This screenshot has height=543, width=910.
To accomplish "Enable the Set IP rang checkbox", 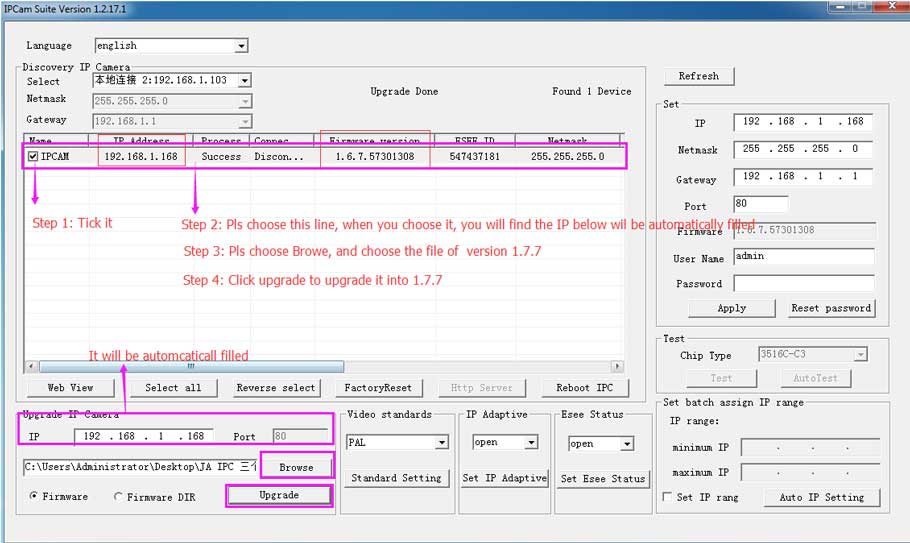I will (x=668, y=497).
